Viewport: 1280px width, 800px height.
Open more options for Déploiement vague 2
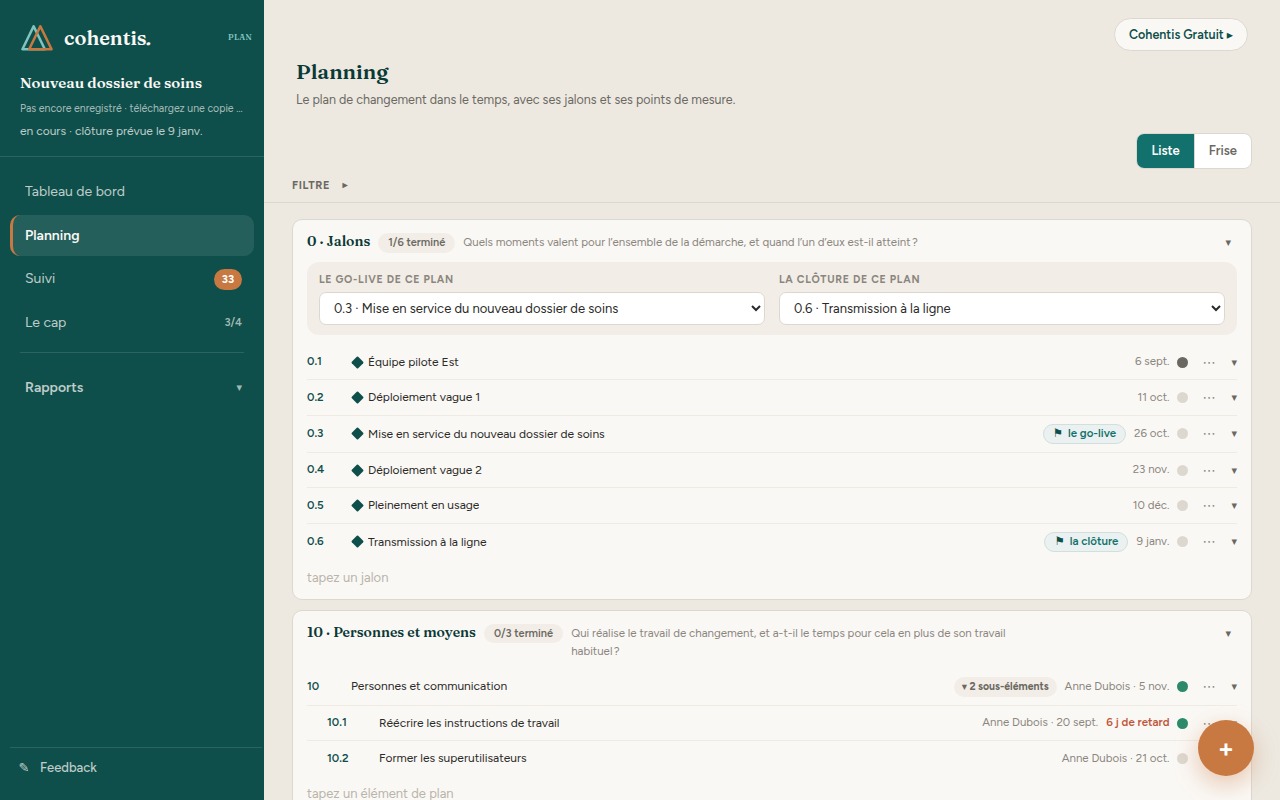[1209, 470]
